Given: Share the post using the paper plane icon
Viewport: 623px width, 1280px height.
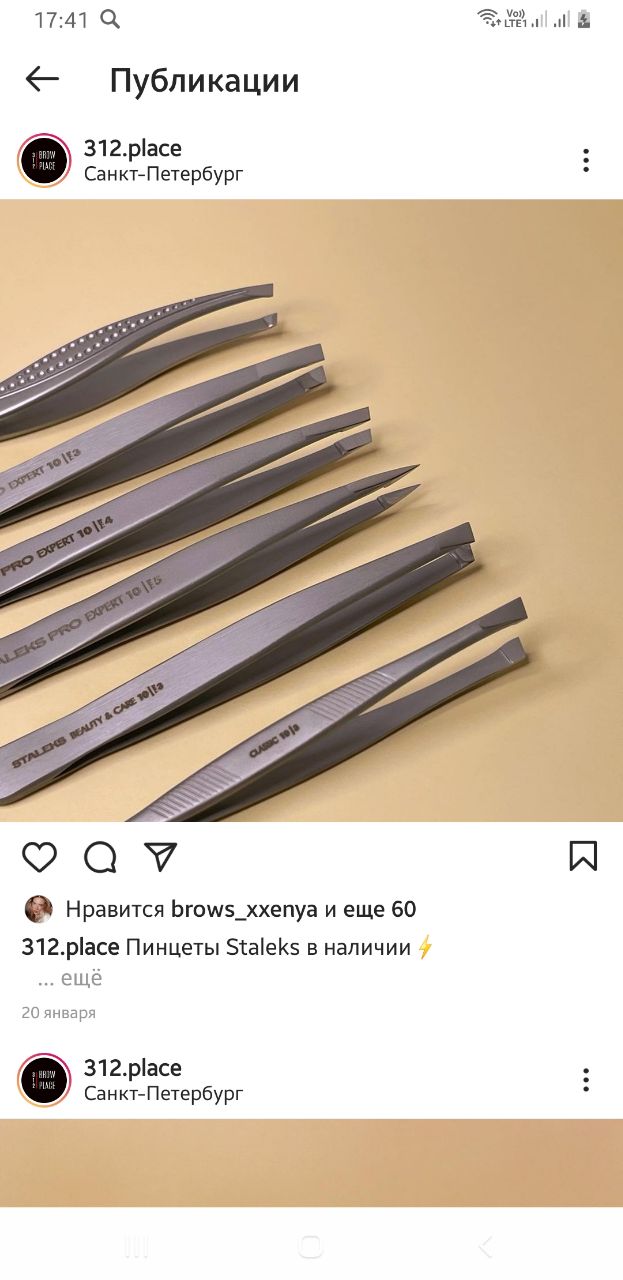Looking at the screenshot, I should click(x=160, y=857).
